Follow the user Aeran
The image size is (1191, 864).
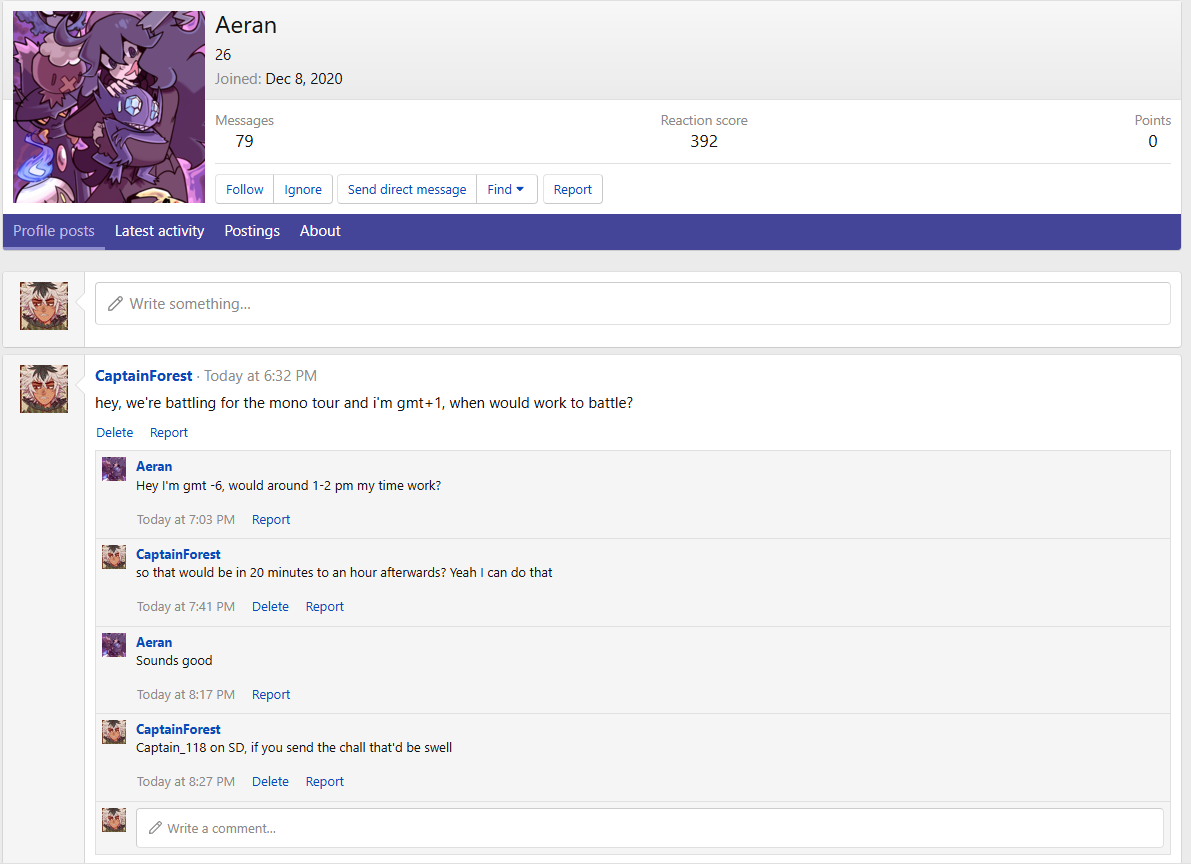tap(245, 189)
